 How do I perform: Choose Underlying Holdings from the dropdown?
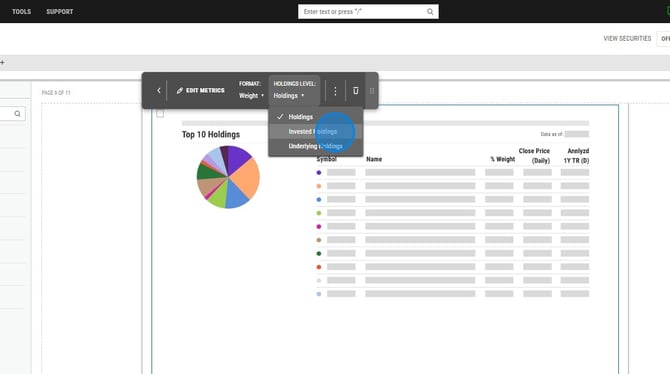coord(316,146)
